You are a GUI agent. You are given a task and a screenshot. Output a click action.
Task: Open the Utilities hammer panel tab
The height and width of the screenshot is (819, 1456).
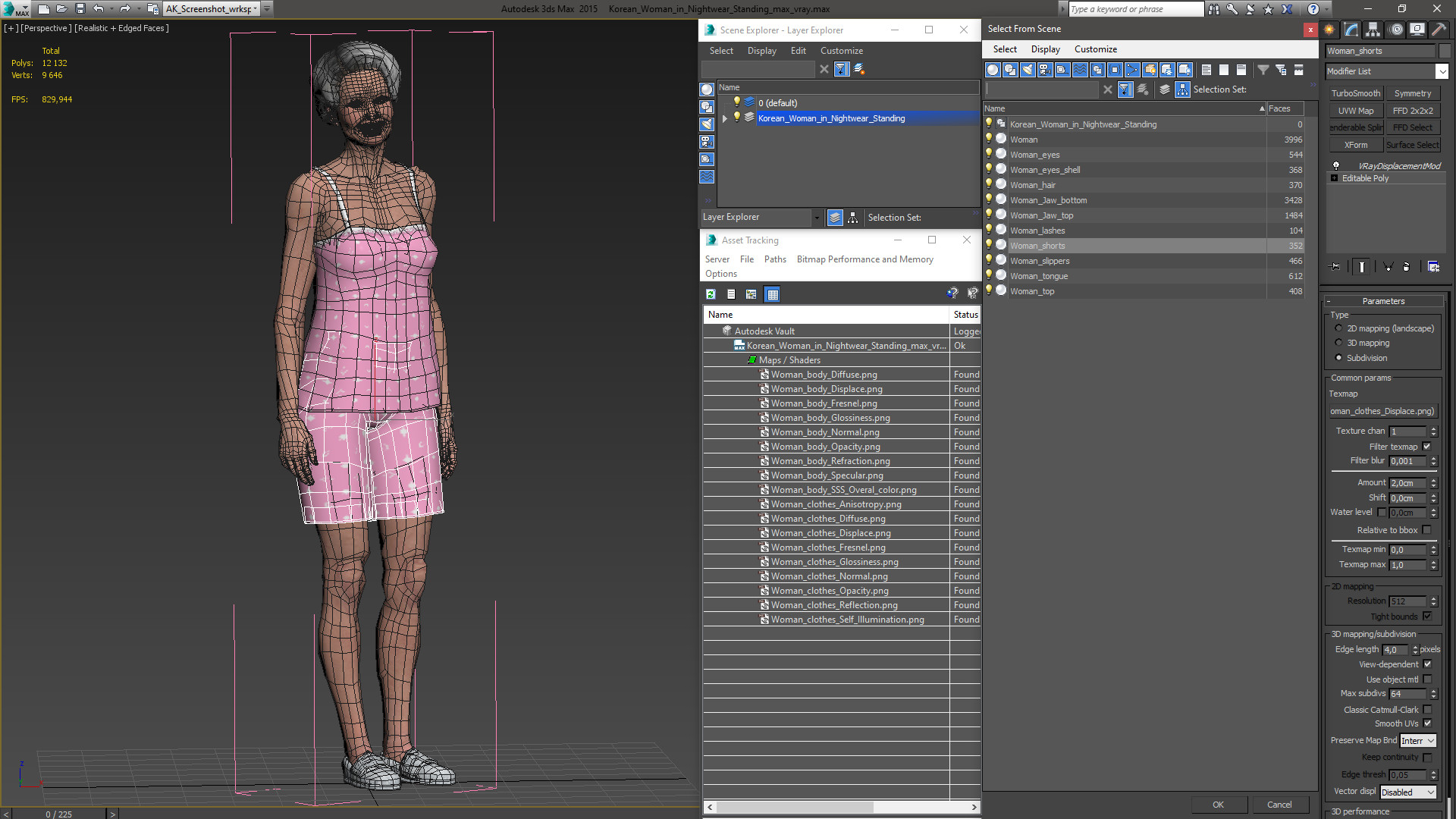click(x=1439, y=30)
